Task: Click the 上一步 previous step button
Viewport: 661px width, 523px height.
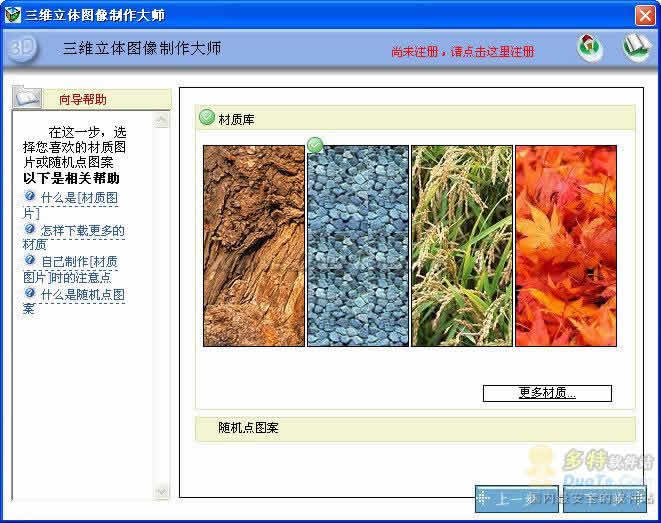Action: (516, 497)
